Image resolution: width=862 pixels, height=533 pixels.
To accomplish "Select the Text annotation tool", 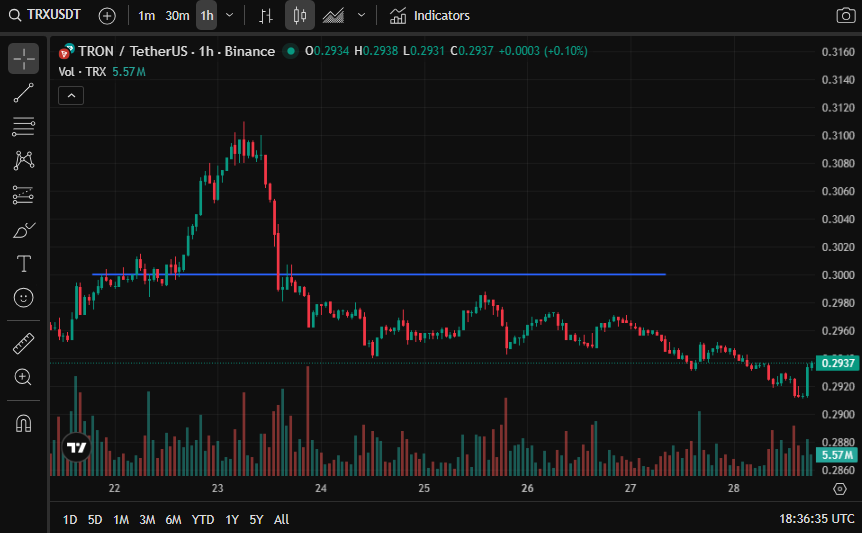I will (24, 264).
